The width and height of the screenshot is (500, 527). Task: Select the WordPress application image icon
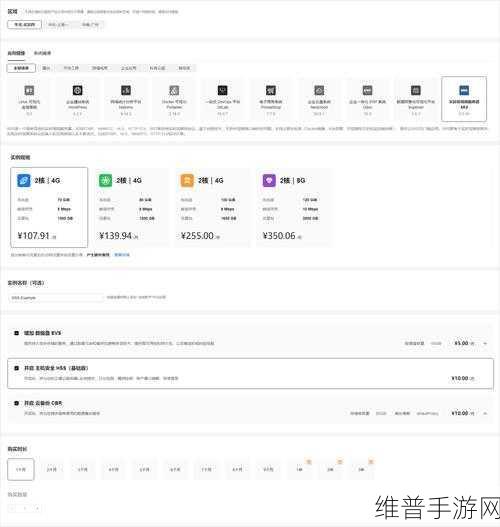click(x=78, y=90)
